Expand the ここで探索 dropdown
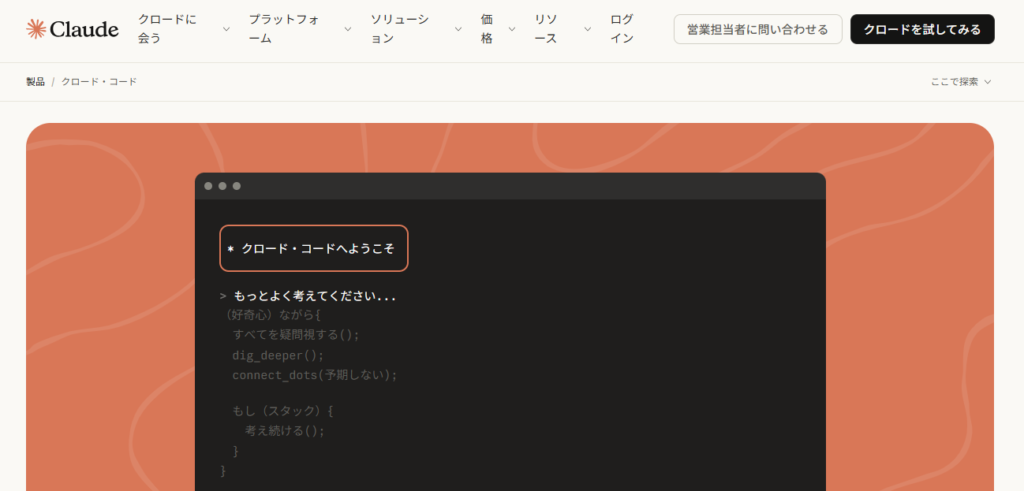The width and height of the screenshot is (1024, 491). 960,81
